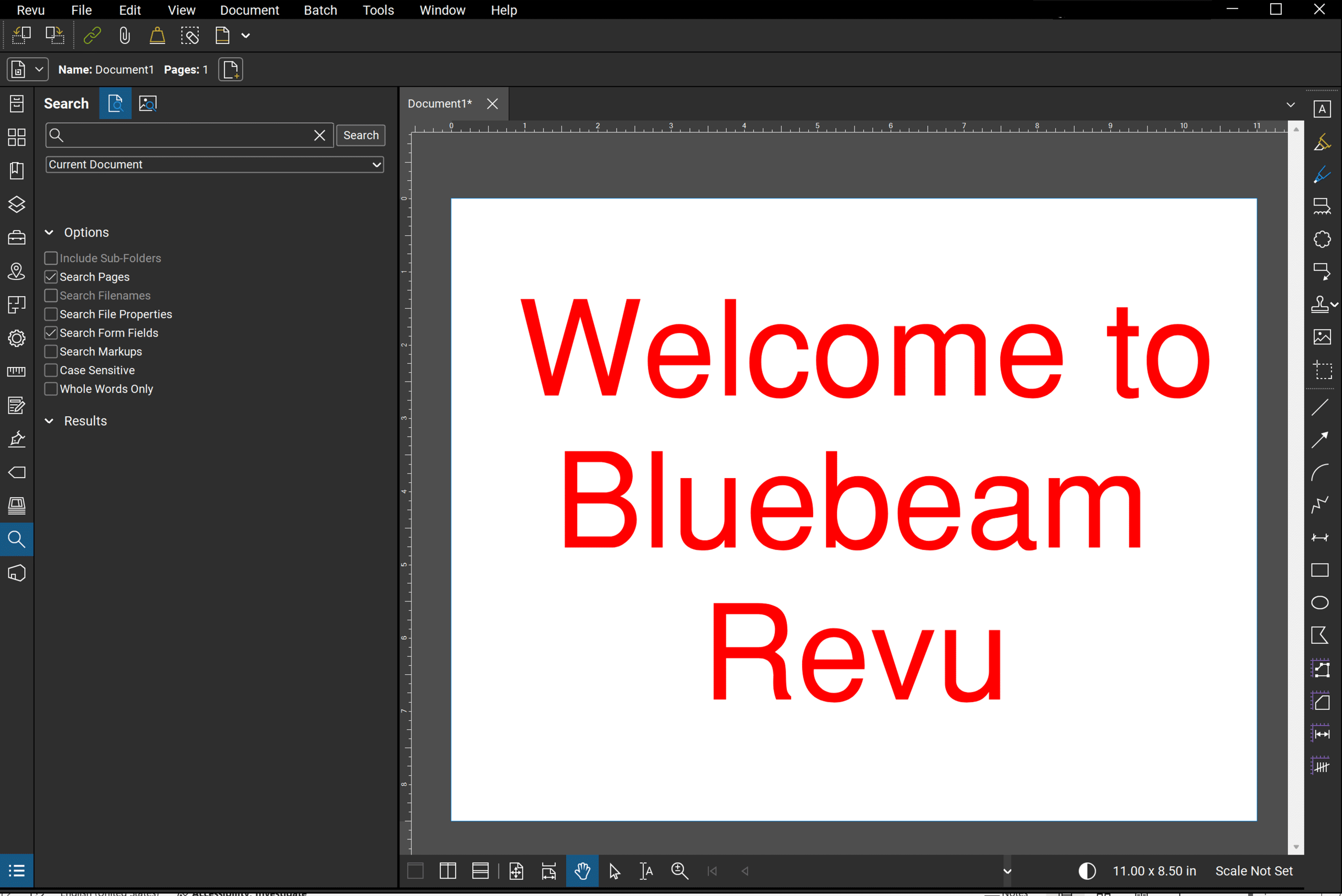Select the Pan (hand) tool
This screenshot has width=1342, height=896.
pyautogui.click(x=582, y=871)
